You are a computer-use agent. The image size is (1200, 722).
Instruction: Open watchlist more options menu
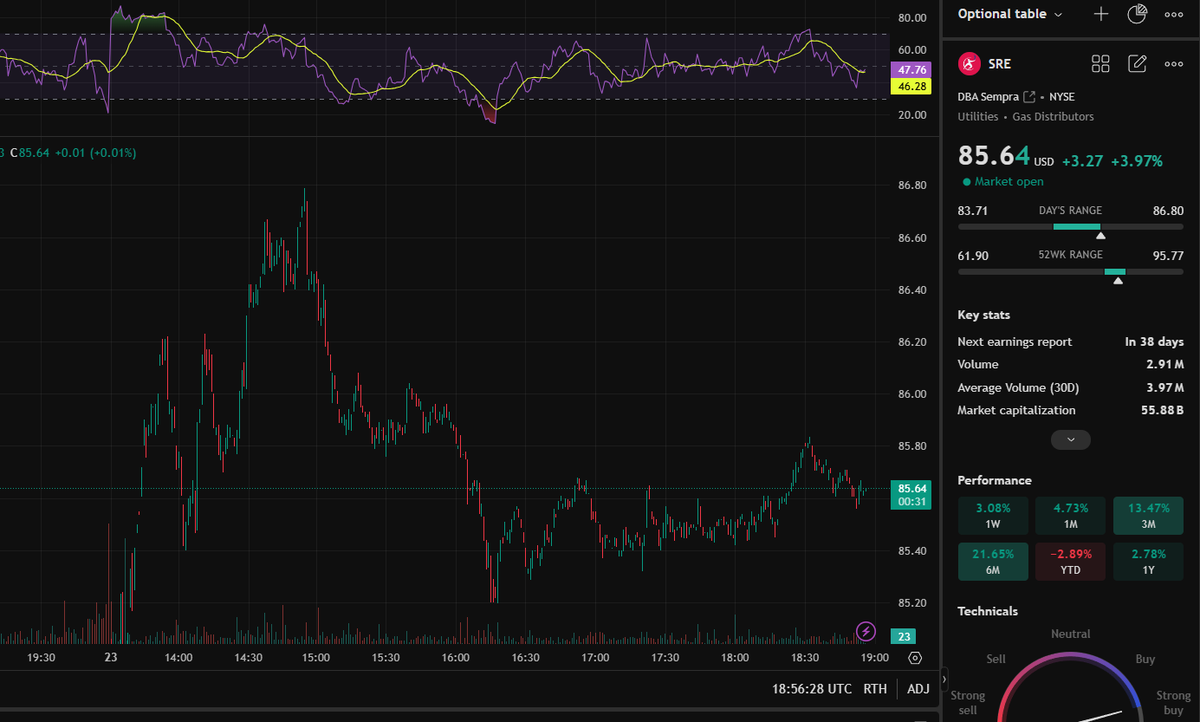coord(1174,14)
